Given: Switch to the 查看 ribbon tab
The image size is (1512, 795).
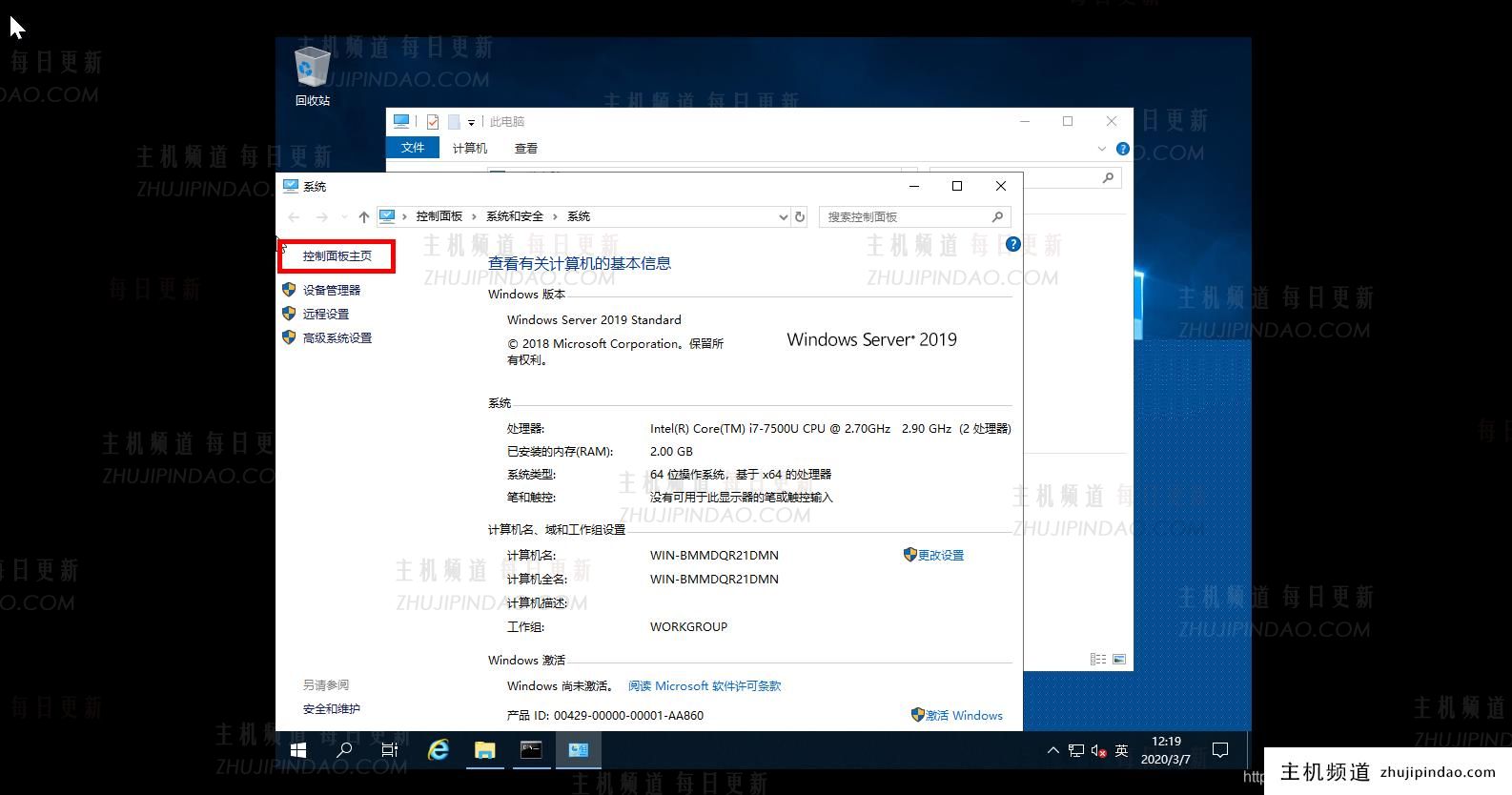Looking at the screenshot, I should click(526, 148).
